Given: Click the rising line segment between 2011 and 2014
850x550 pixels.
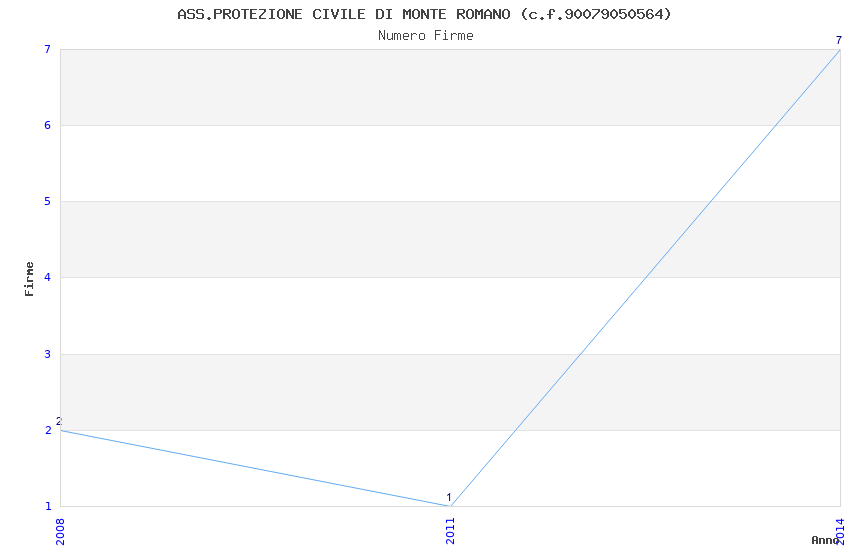Looking at the screenshot, I should point(645,278).
